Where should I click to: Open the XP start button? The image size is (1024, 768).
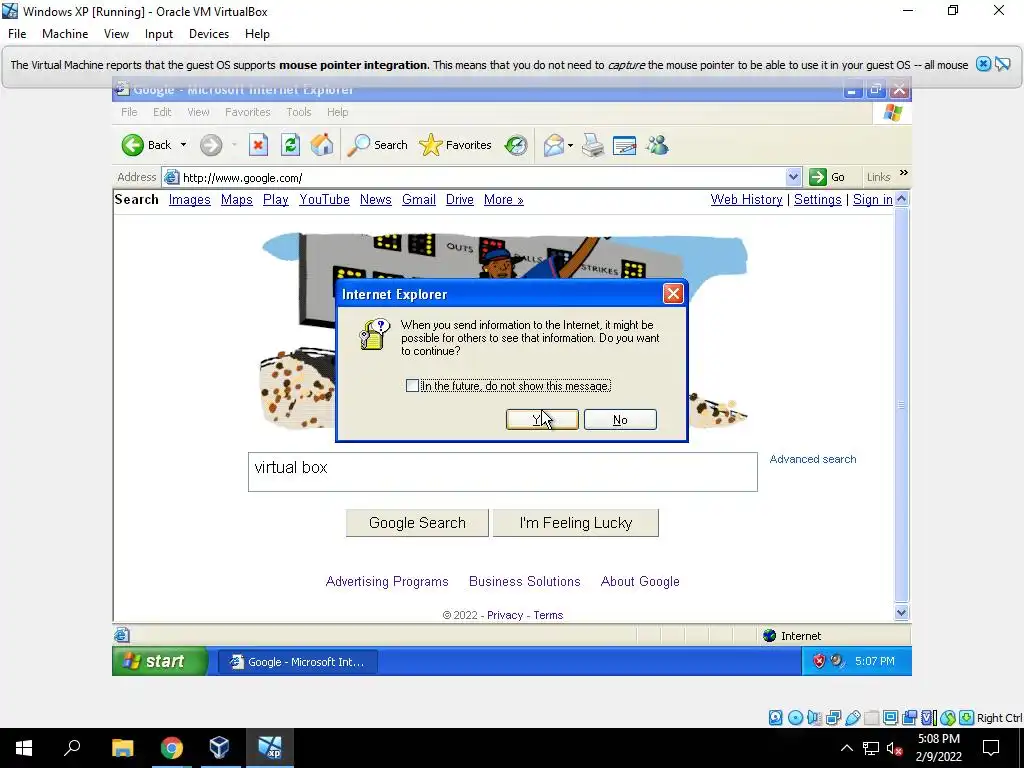(160, 662)
